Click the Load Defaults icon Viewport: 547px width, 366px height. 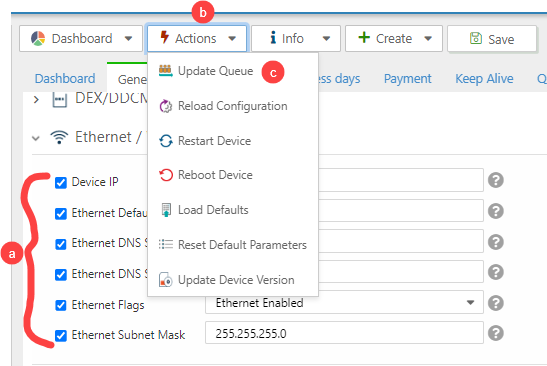166,210
